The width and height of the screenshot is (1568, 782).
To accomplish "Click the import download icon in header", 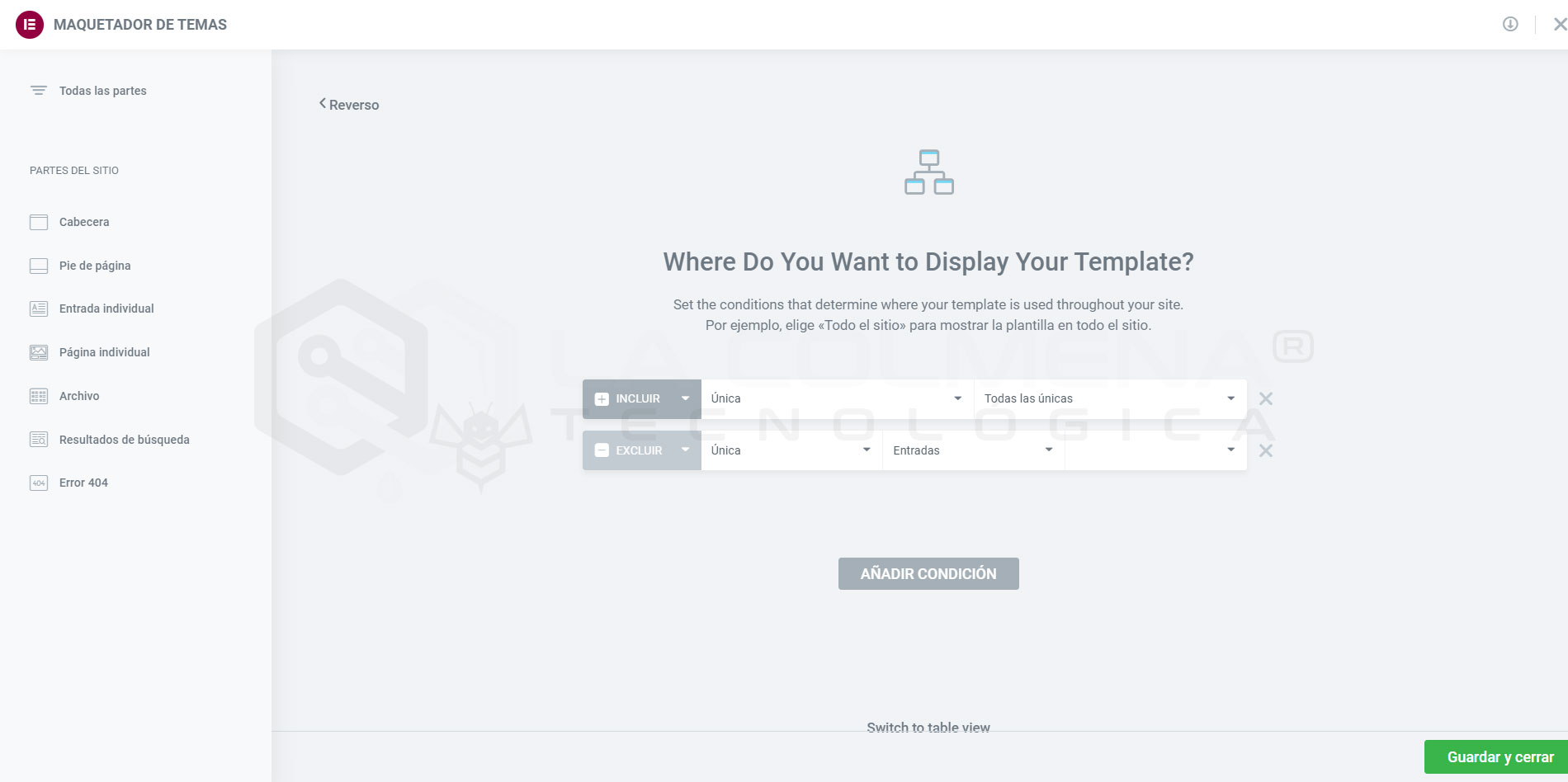I will point(1509,24).
